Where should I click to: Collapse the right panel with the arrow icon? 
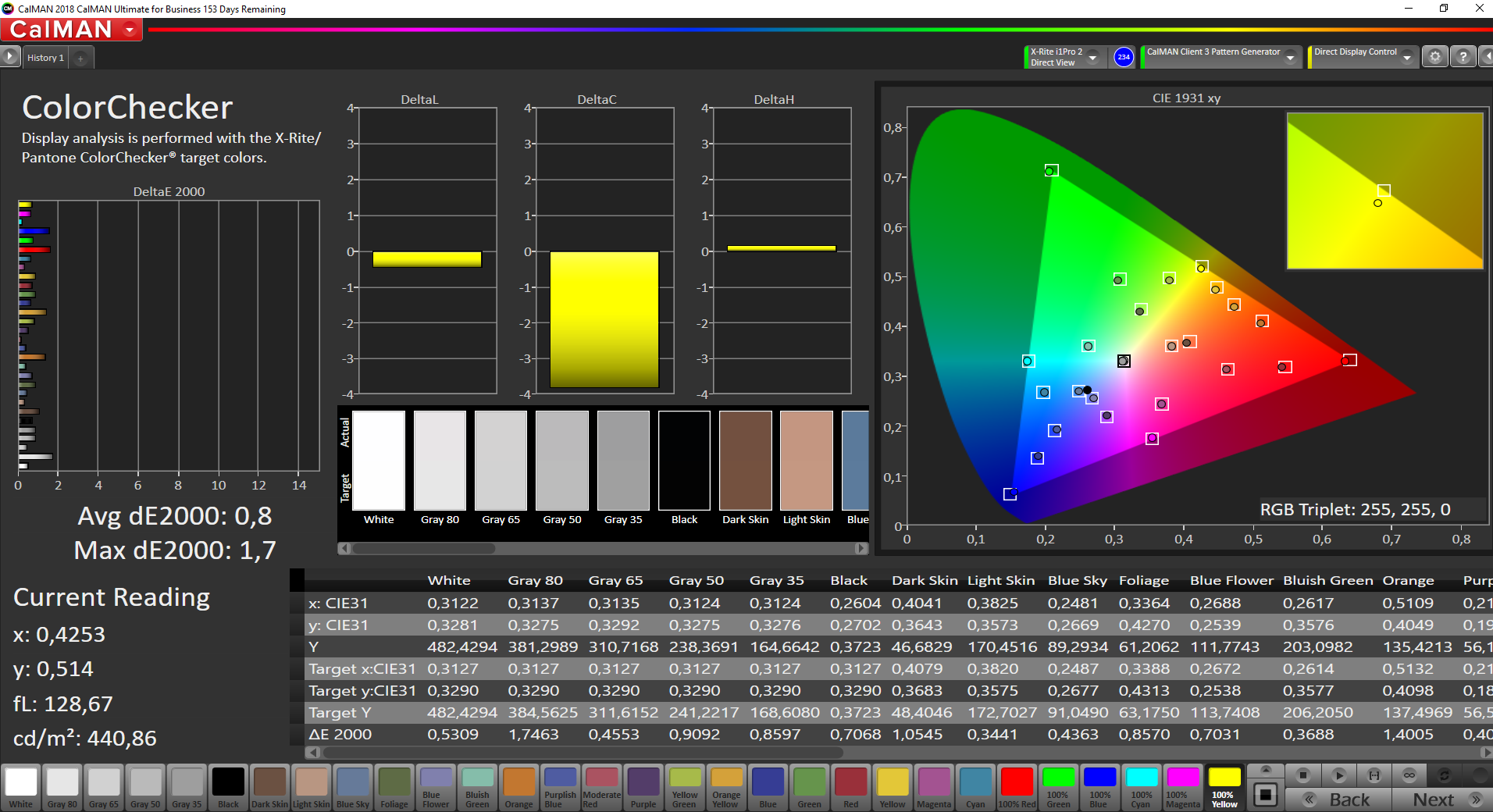[x=1486, y=57]
